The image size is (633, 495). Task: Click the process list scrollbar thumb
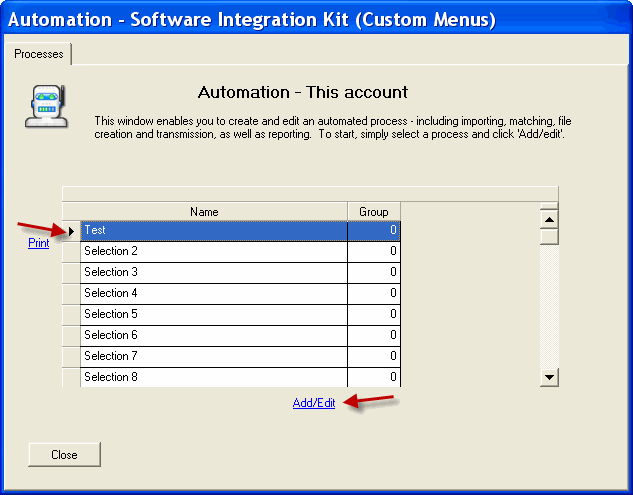click(549, 237)
